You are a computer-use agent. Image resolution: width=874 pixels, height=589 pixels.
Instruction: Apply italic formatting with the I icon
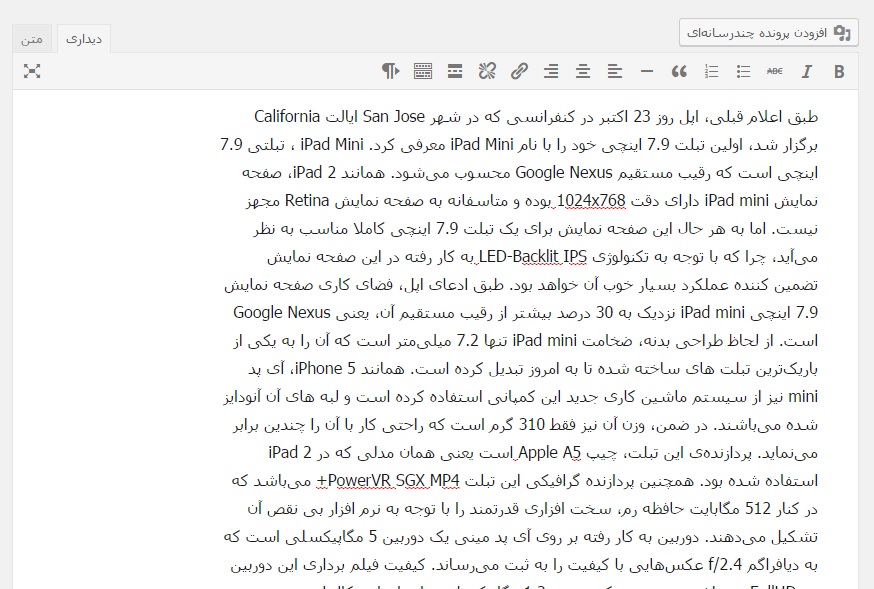point(807,71)
